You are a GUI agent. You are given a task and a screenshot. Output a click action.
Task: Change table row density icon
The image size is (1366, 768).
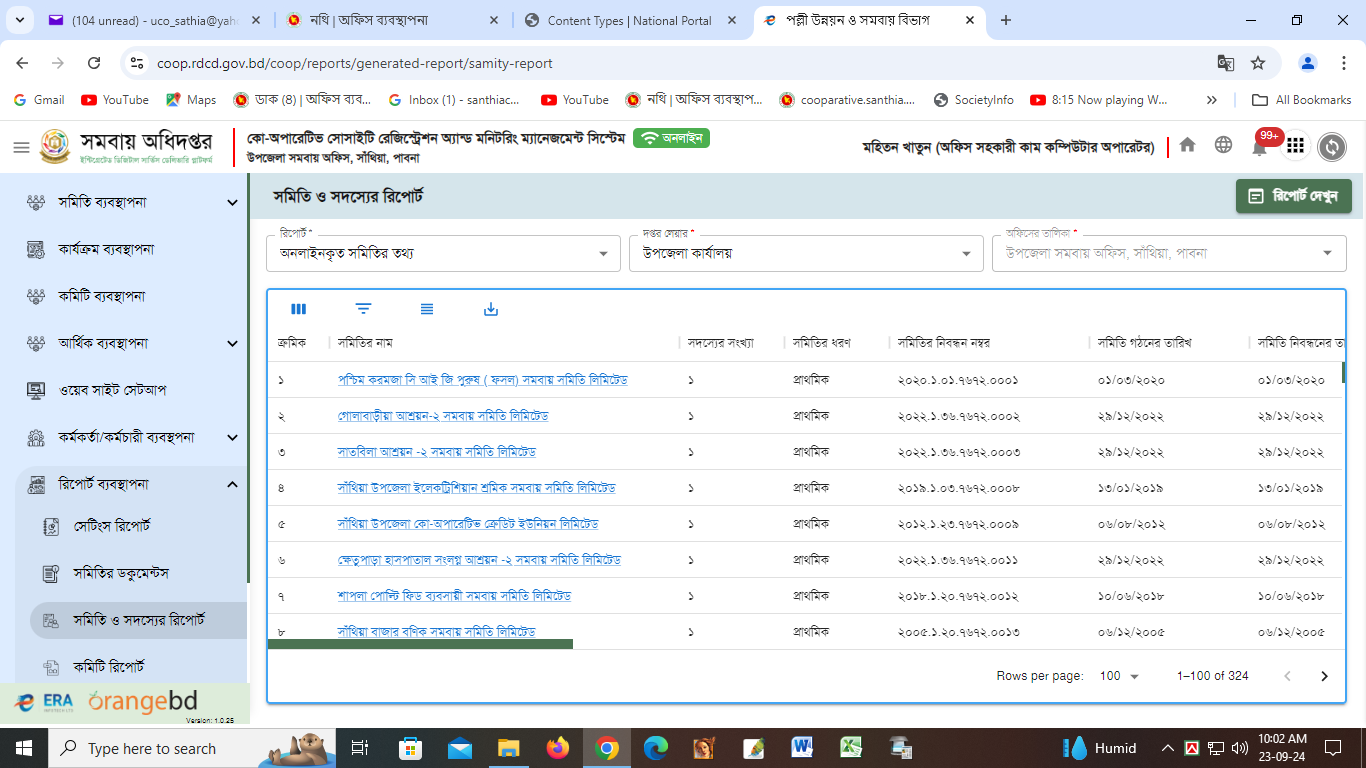click(427, 309)
